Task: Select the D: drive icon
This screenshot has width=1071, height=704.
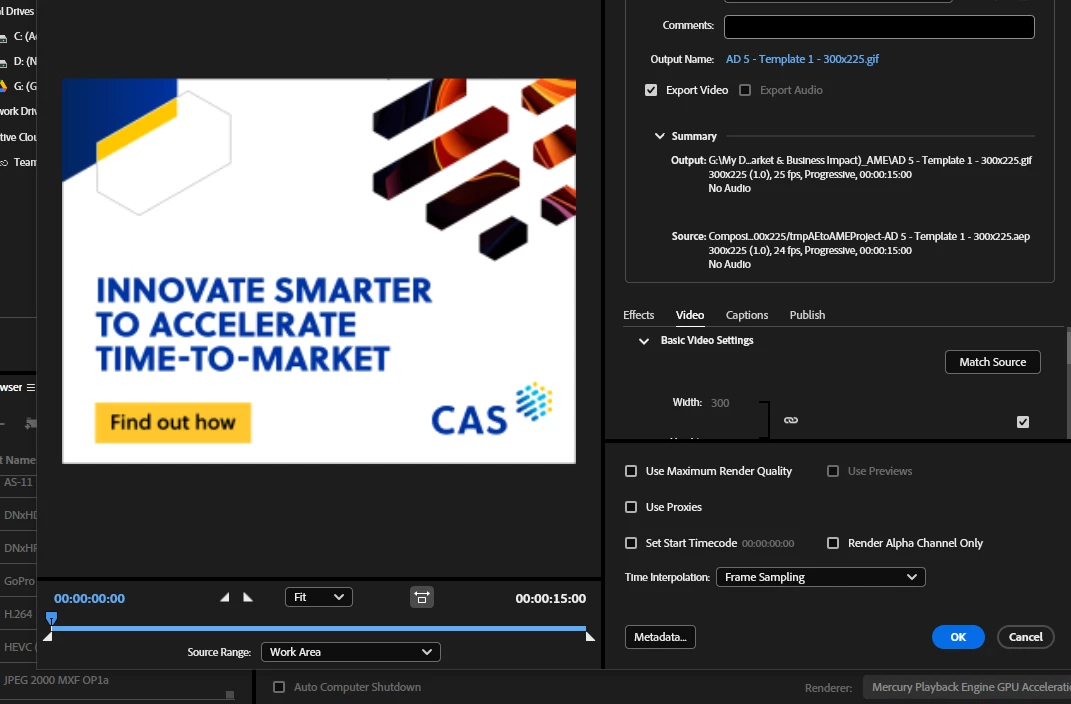Action: pos(3,62)
